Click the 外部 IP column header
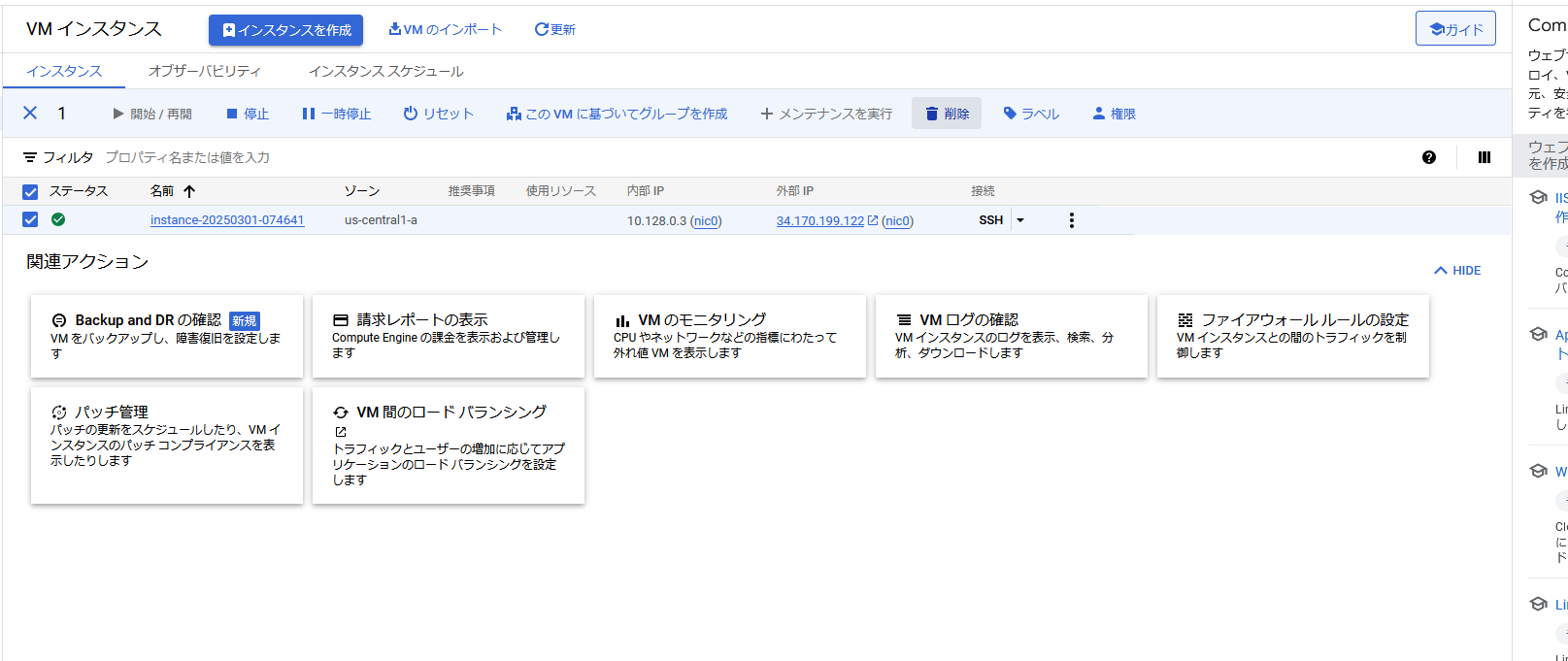 (x=795, y=191)
